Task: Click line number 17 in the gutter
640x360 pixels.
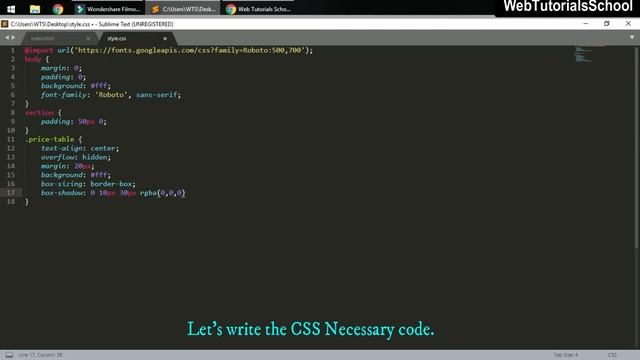Action: (x=11, y=193)
